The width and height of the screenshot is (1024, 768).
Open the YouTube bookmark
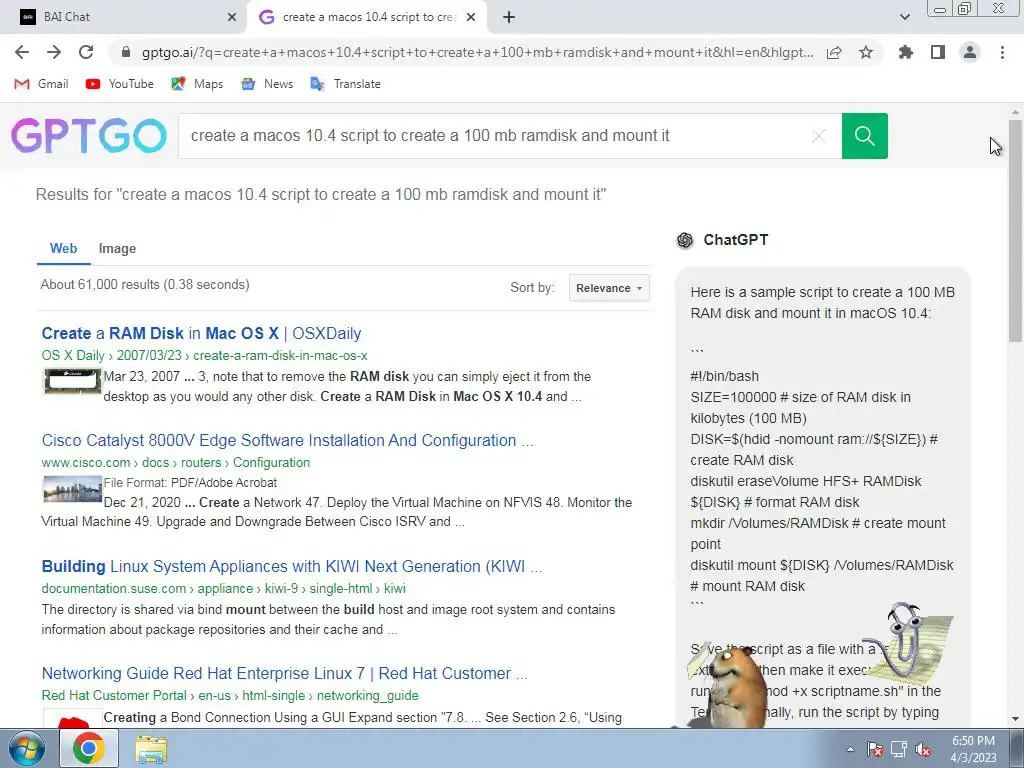tap(120, 84)
